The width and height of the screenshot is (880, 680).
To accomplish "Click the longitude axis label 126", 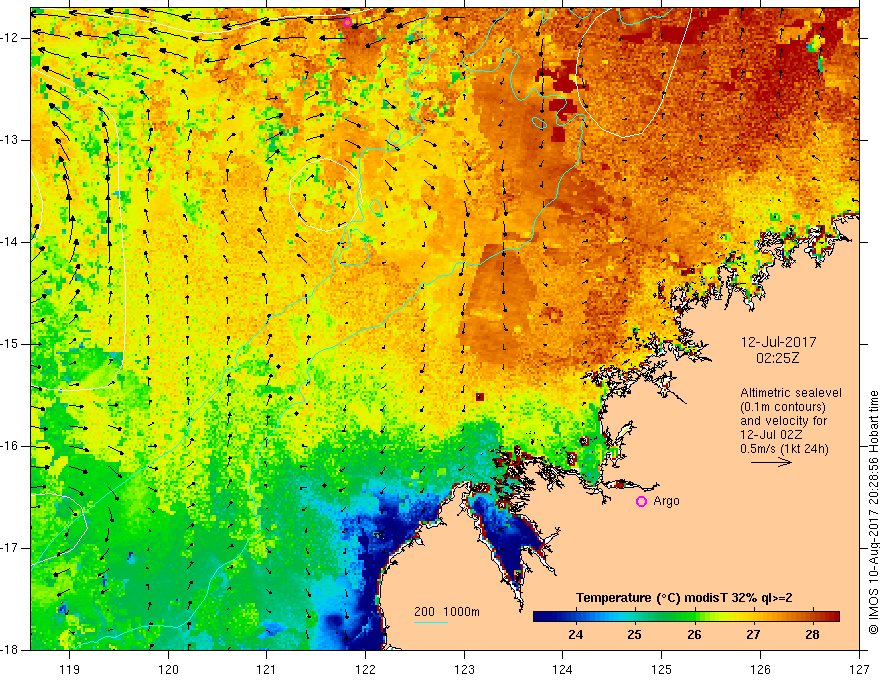I will 760,669.
